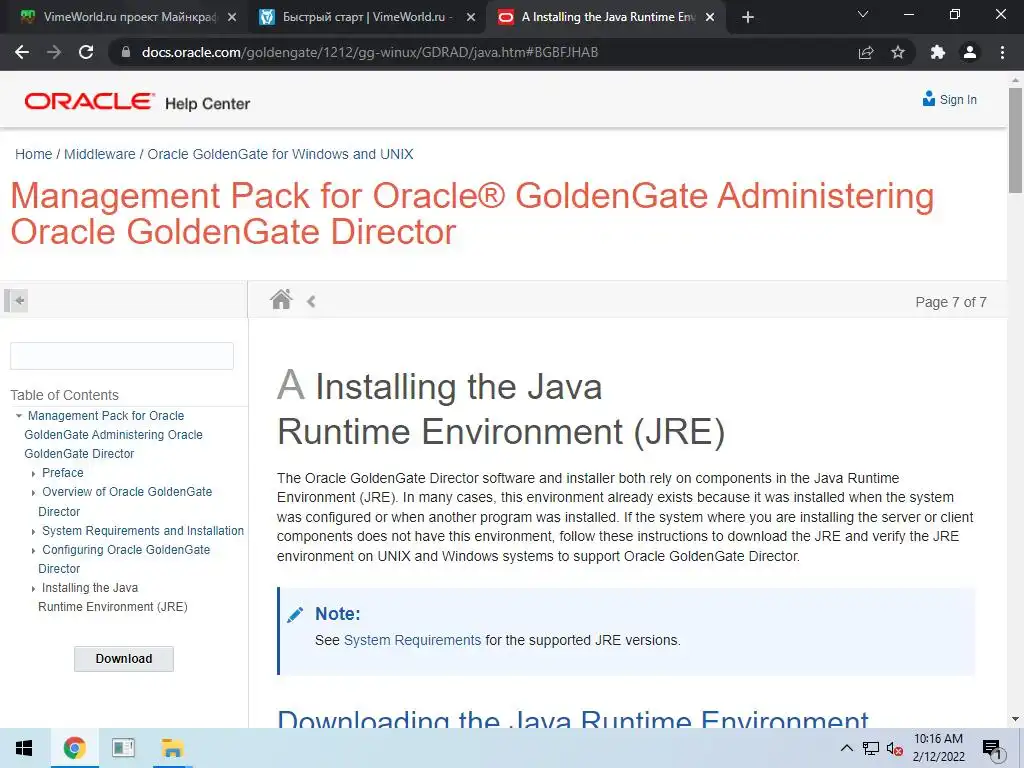The height and width of the screenshot is (768, 1024).
Task: Click the table of contents search field
Action: pos(121,356)
